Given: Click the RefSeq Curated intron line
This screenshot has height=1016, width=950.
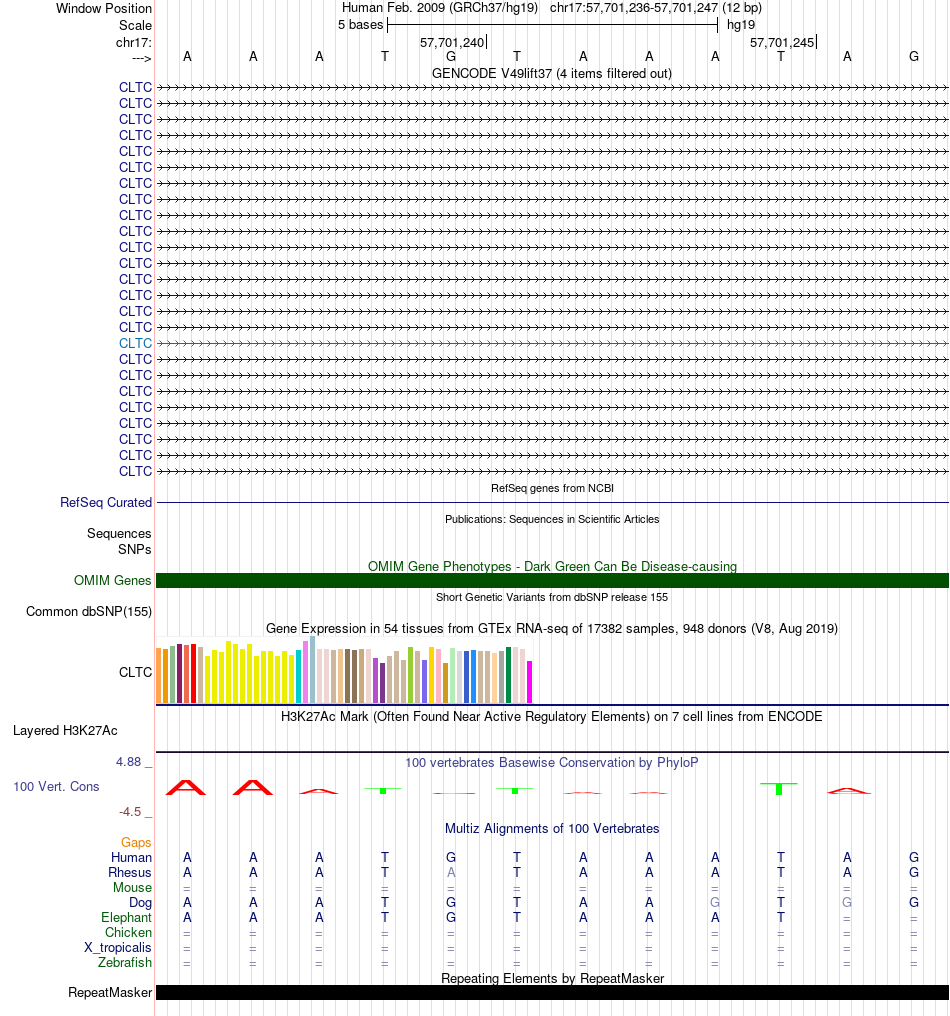Looking at the screenshot, I should pyautogui.click(x=552, y=502).
